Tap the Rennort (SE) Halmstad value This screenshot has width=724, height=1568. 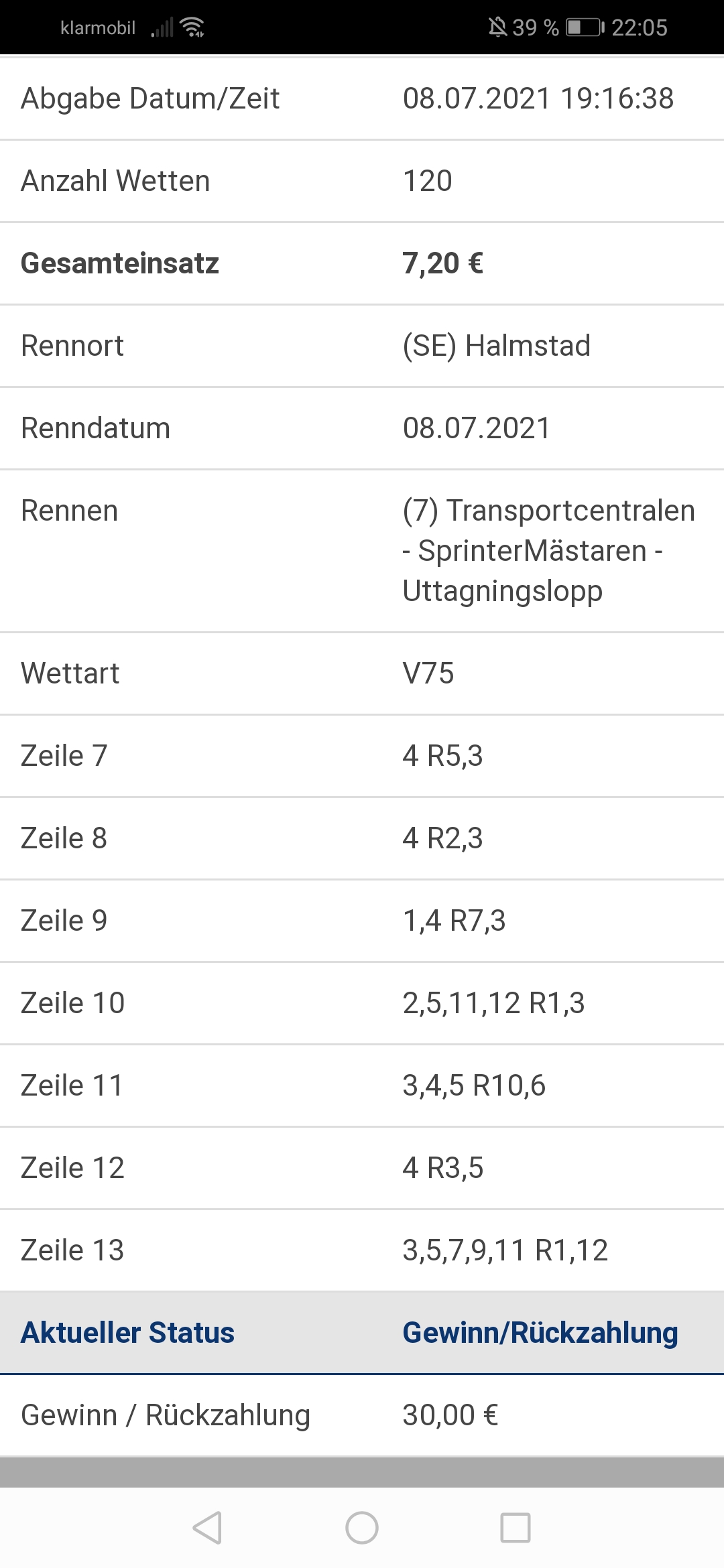pos(497,346)
